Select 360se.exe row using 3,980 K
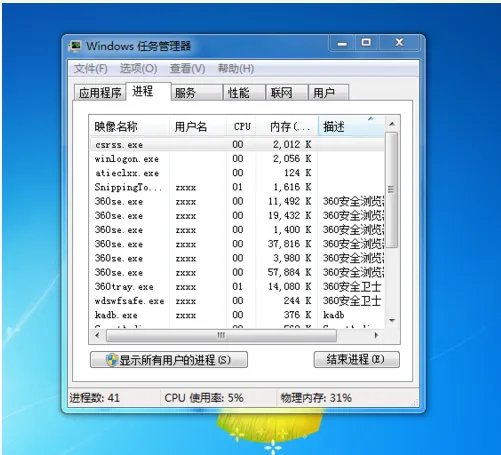Screen dimensions: 501x455 237,258
